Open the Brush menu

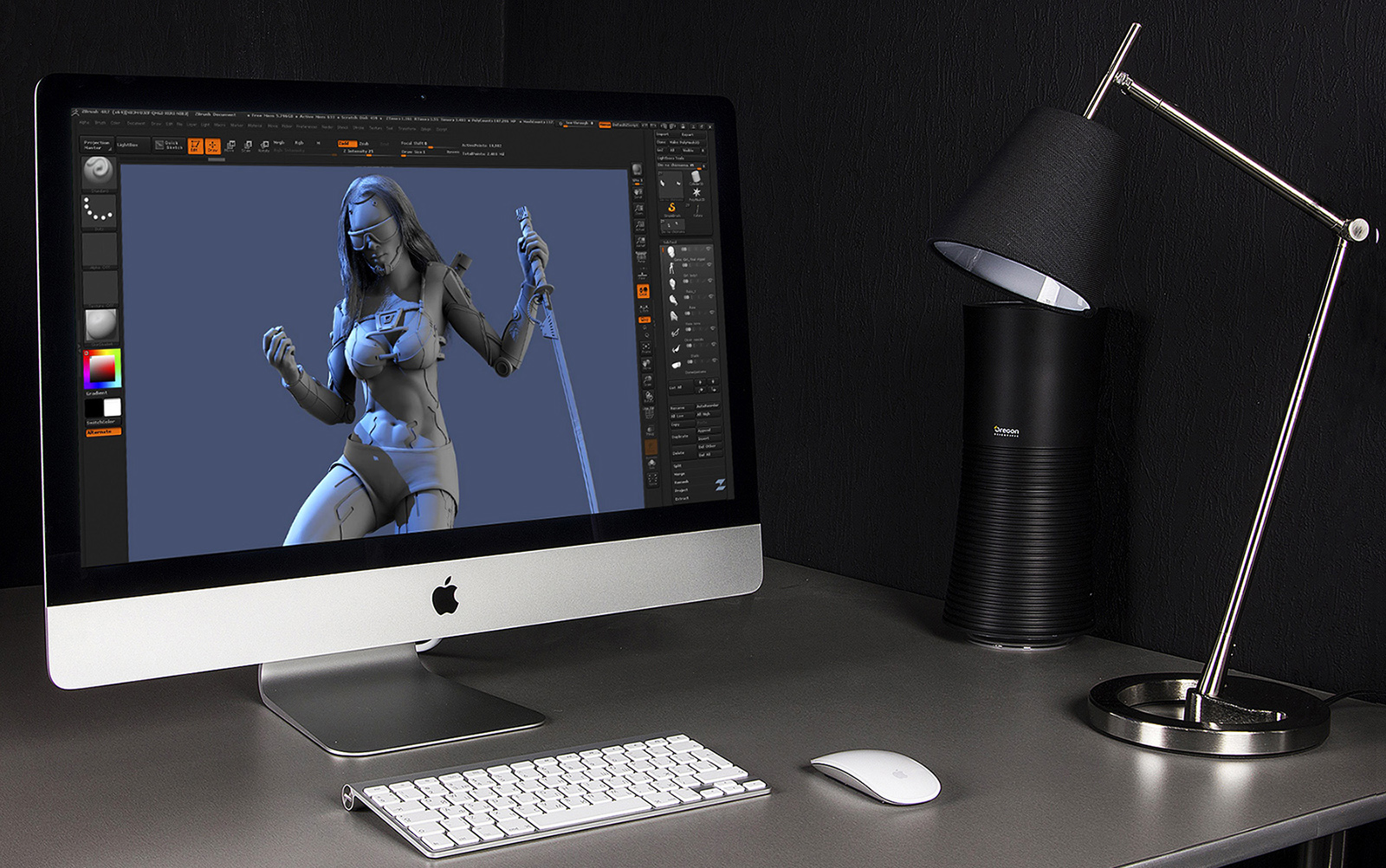100,123
